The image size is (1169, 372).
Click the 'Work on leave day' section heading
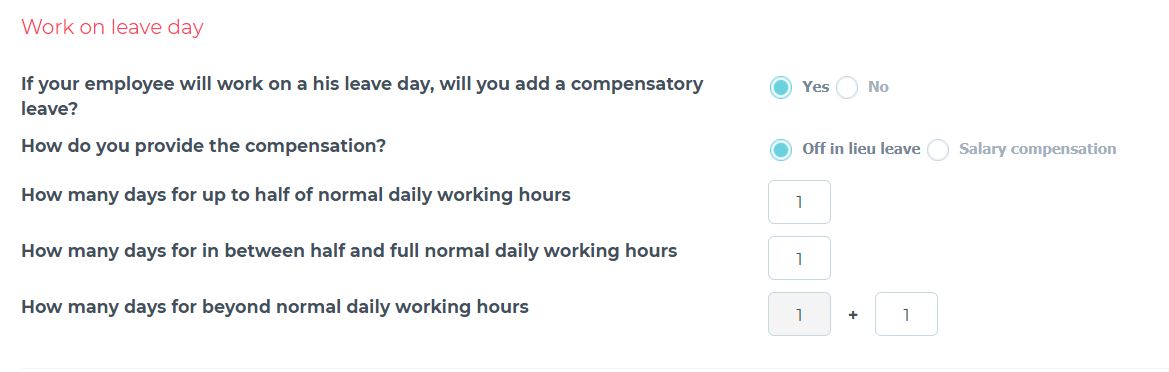113,28
